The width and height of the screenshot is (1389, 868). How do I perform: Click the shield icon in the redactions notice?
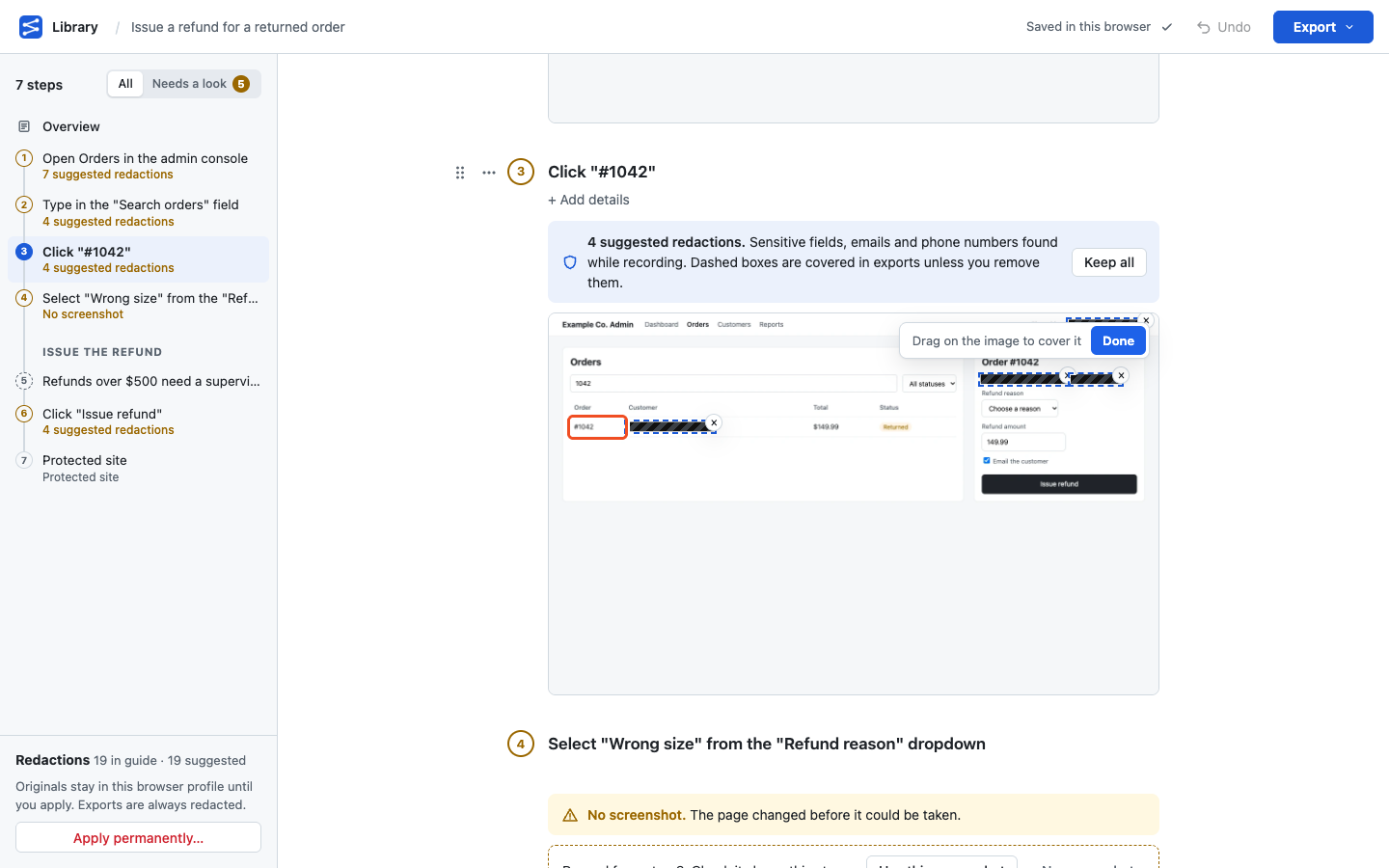point(570,262)
